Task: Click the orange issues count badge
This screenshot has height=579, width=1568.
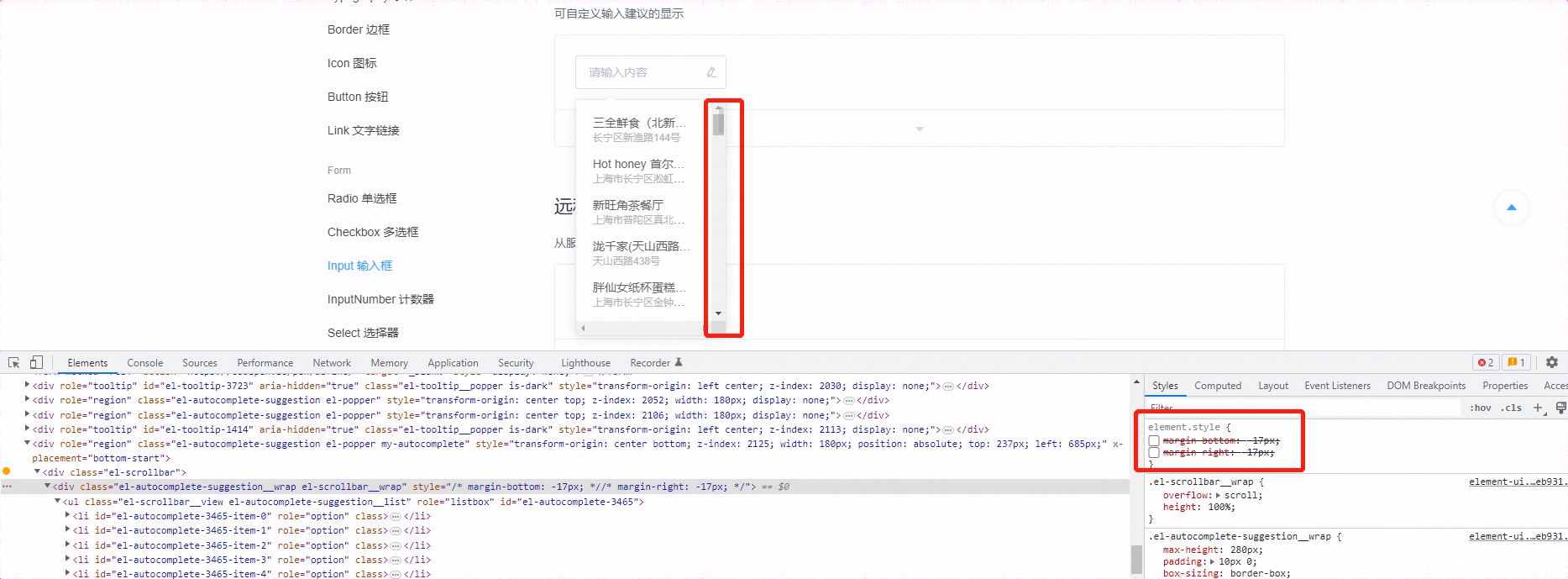Action: (x=1516, y=362)
